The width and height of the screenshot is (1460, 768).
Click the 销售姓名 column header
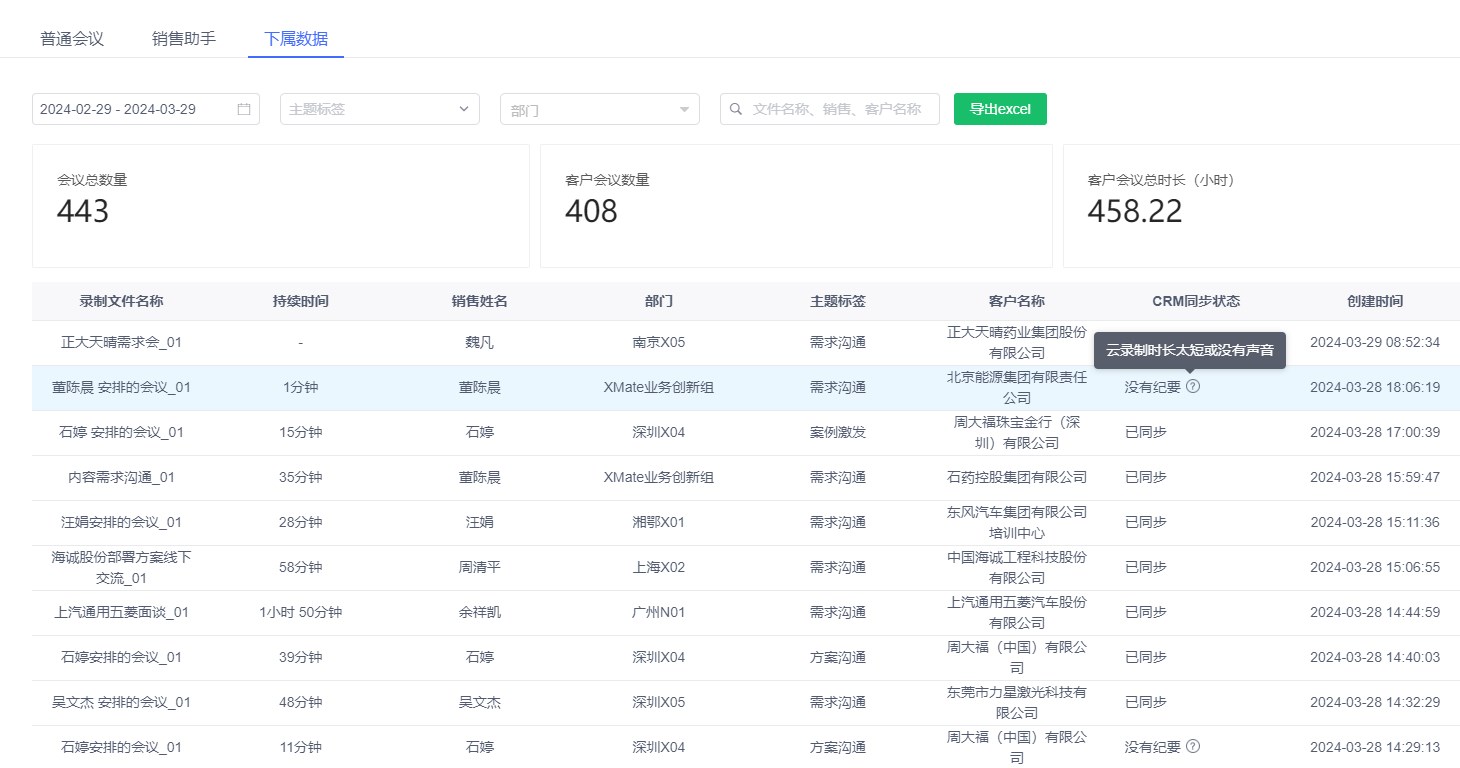(480, 301)
